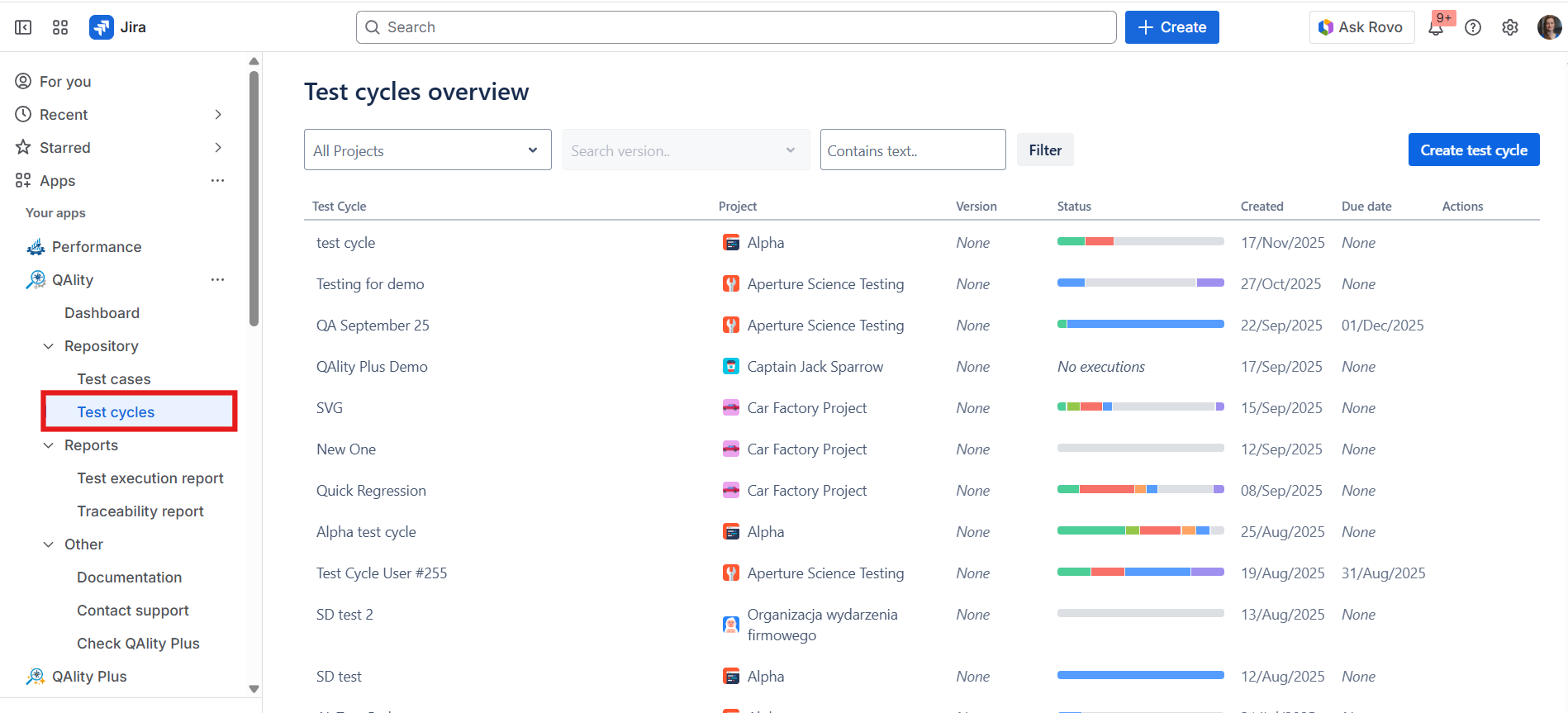Go to Test cases
The width and height of the screenshot is (1568, 713).
114,378
